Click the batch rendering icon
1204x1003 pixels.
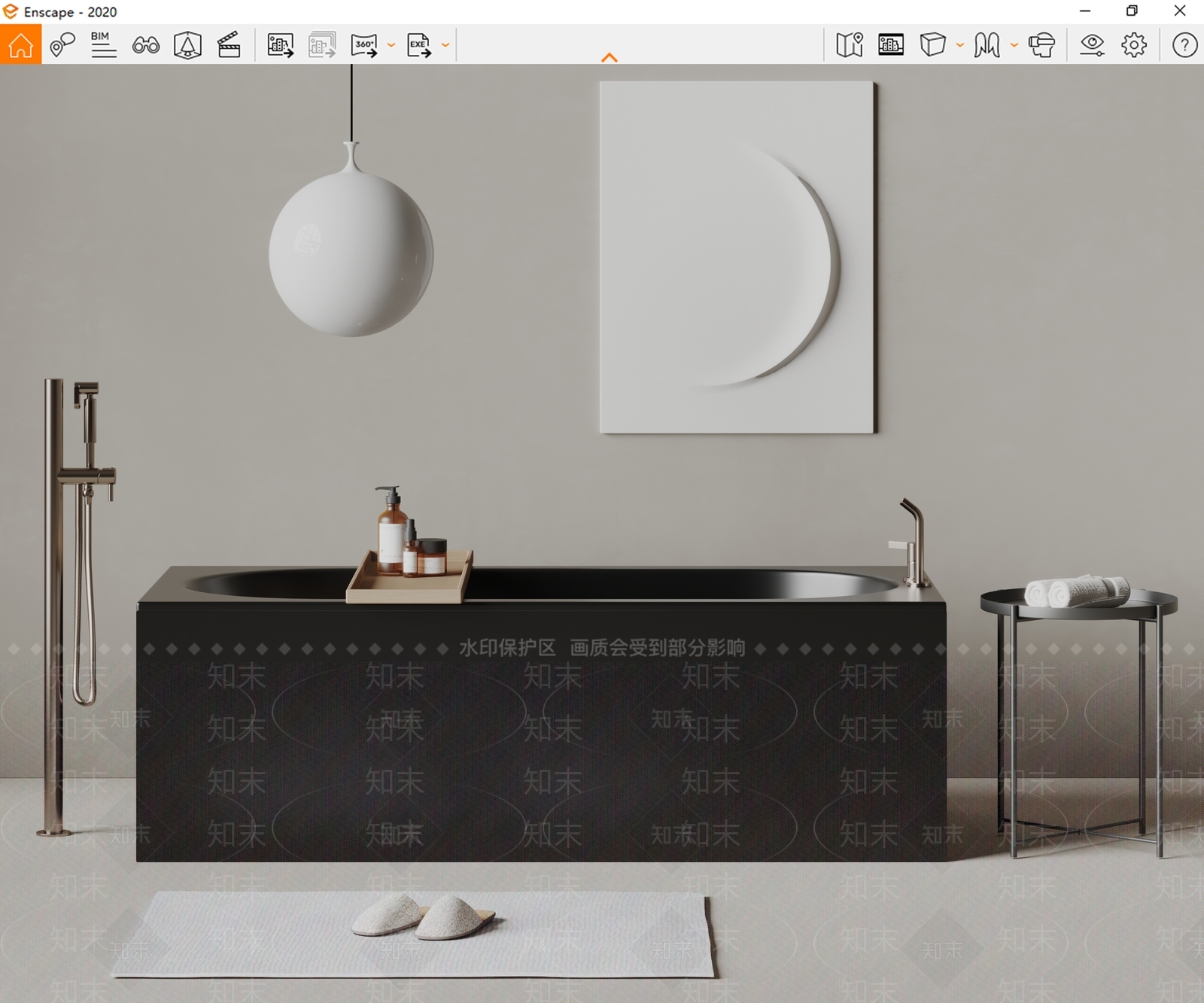[x=322, y=45]
